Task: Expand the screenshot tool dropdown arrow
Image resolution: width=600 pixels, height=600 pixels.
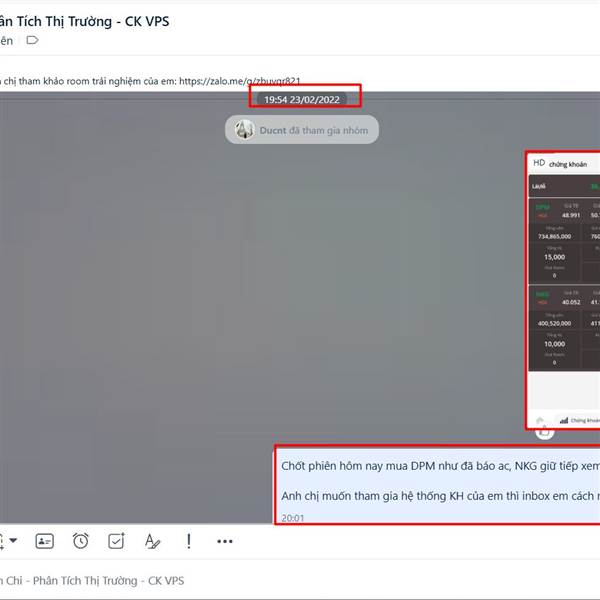Action: (x=13, y=540)
